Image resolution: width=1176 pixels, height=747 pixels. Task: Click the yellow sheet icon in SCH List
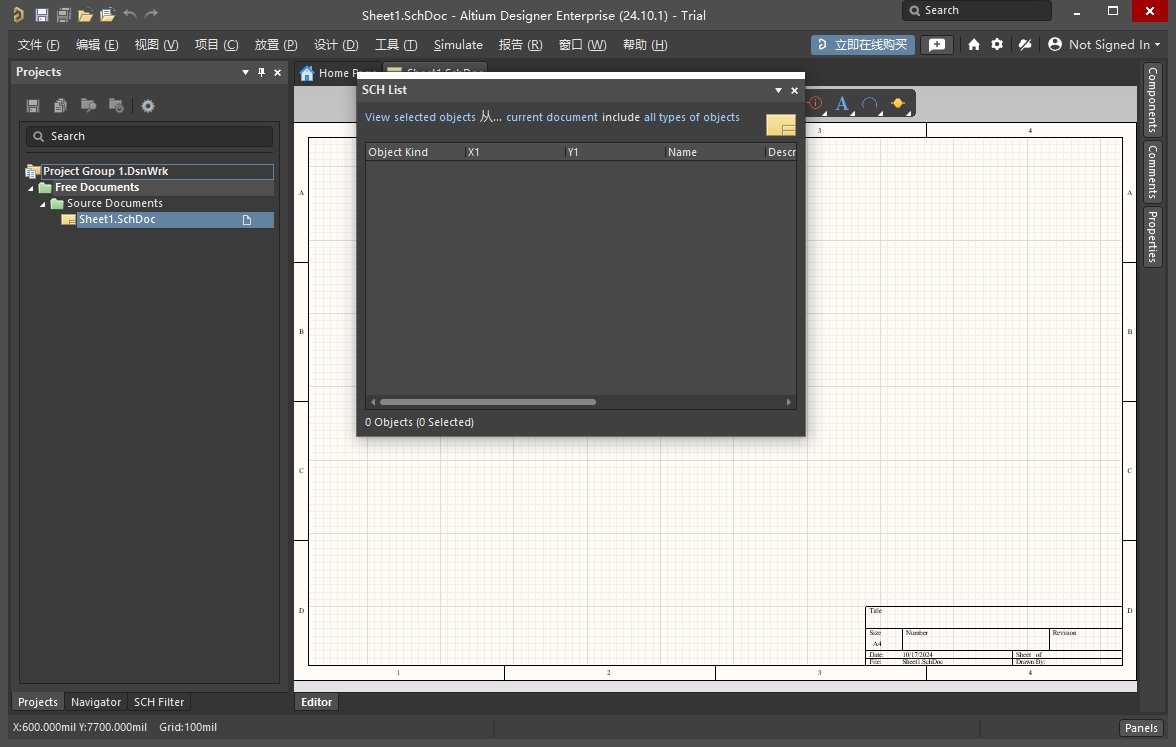781,124
